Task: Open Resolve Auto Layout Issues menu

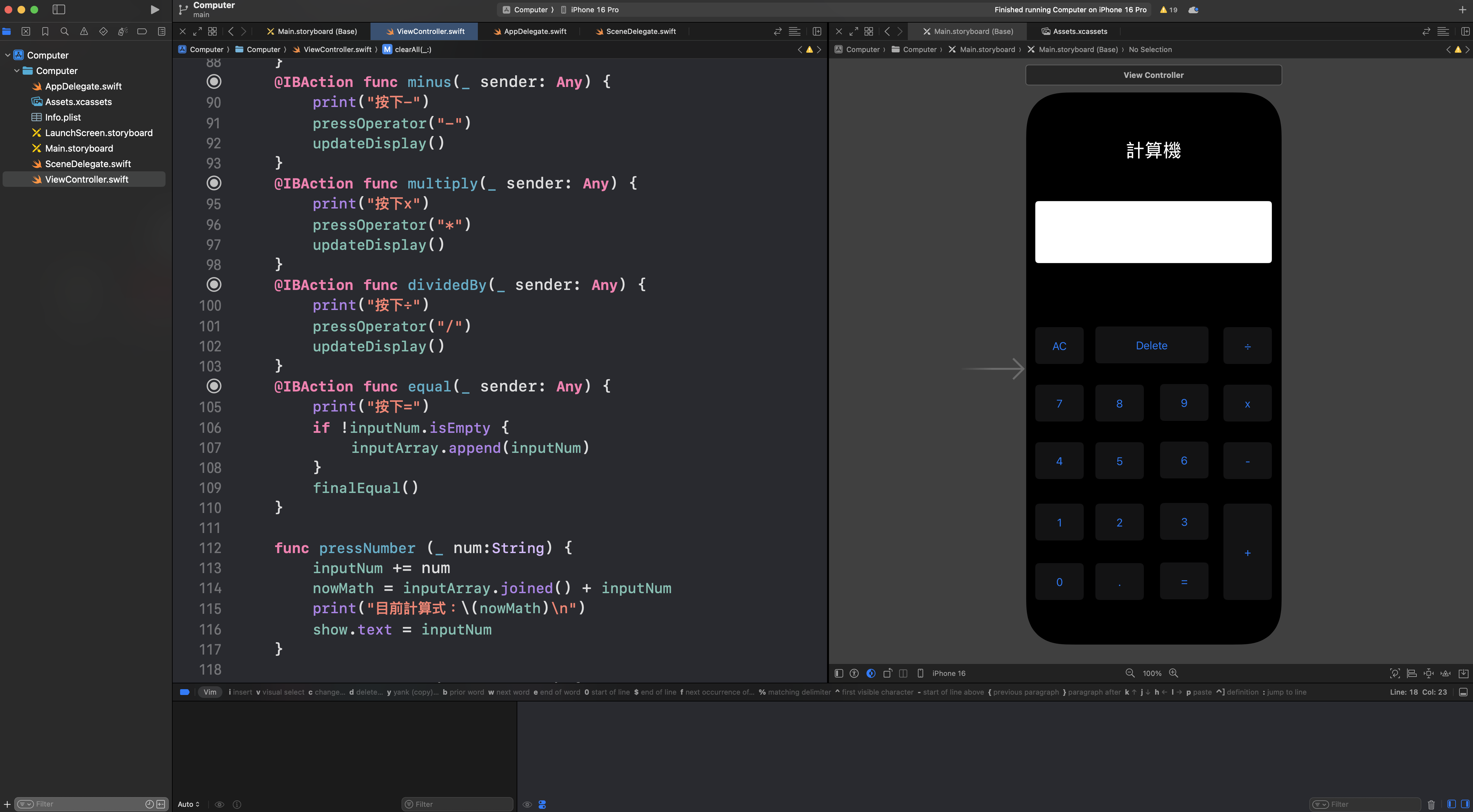Action: (1446, 673)
